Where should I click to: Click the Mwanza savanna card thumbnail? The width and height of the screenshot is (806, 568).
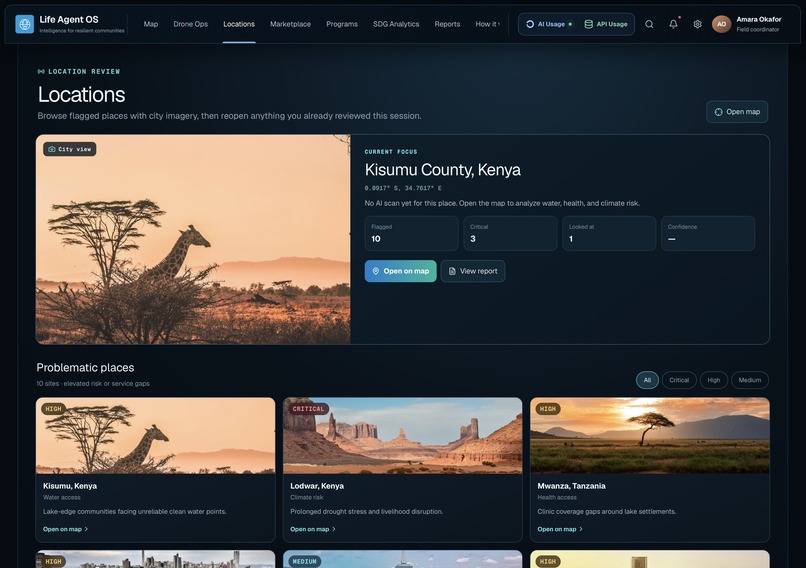[x=650, y=436]
